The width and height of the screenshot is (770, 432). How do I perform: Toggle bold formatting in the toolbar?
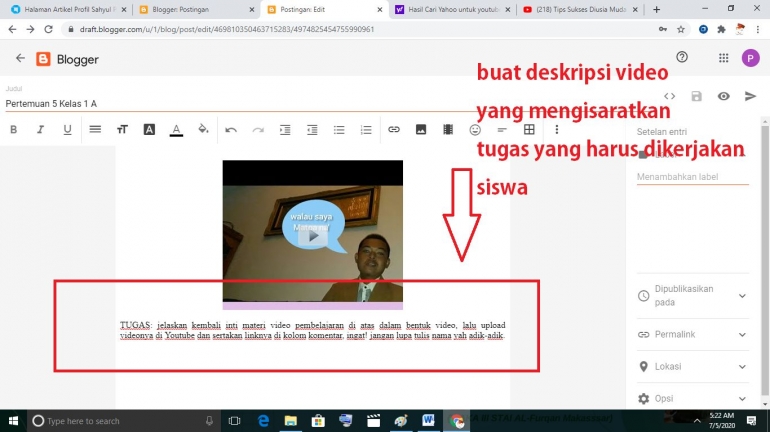[13, 129]
